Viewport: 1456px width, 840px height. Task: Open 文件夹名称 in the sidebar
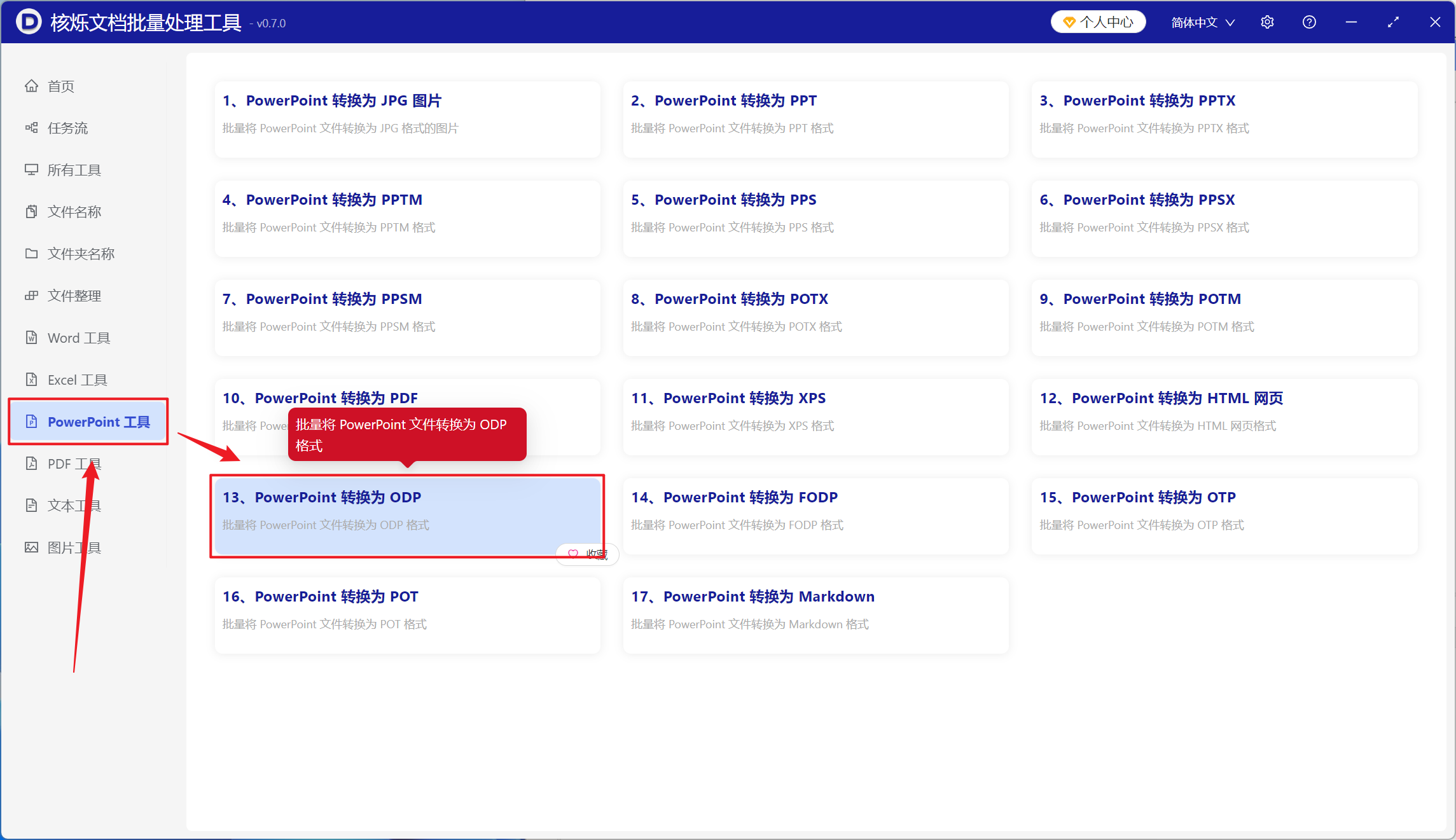(88, 254)
